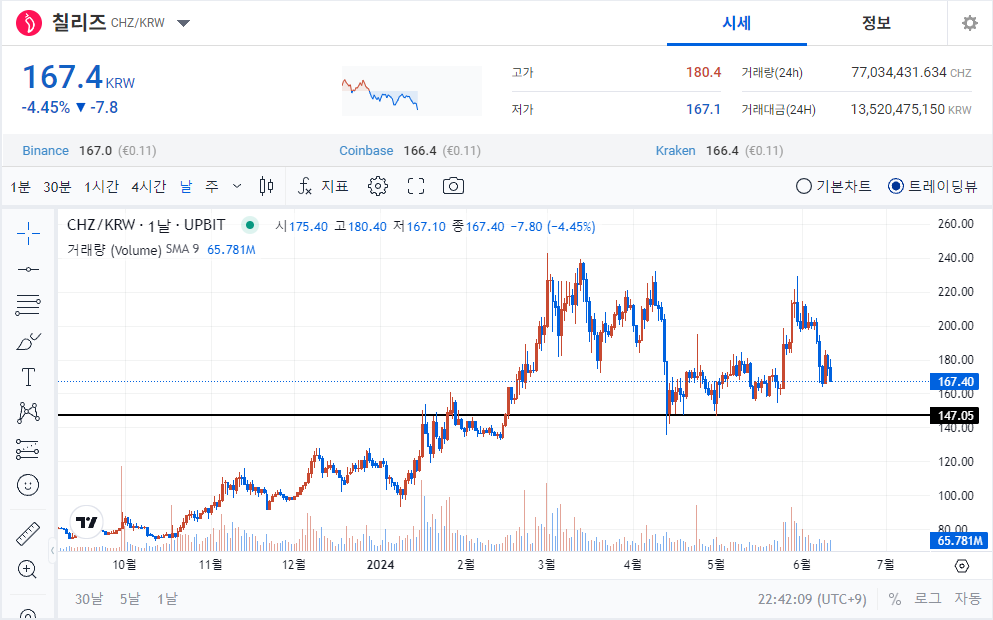
Task: Set interval to 주 (weekly)
Action: point(212,187)
